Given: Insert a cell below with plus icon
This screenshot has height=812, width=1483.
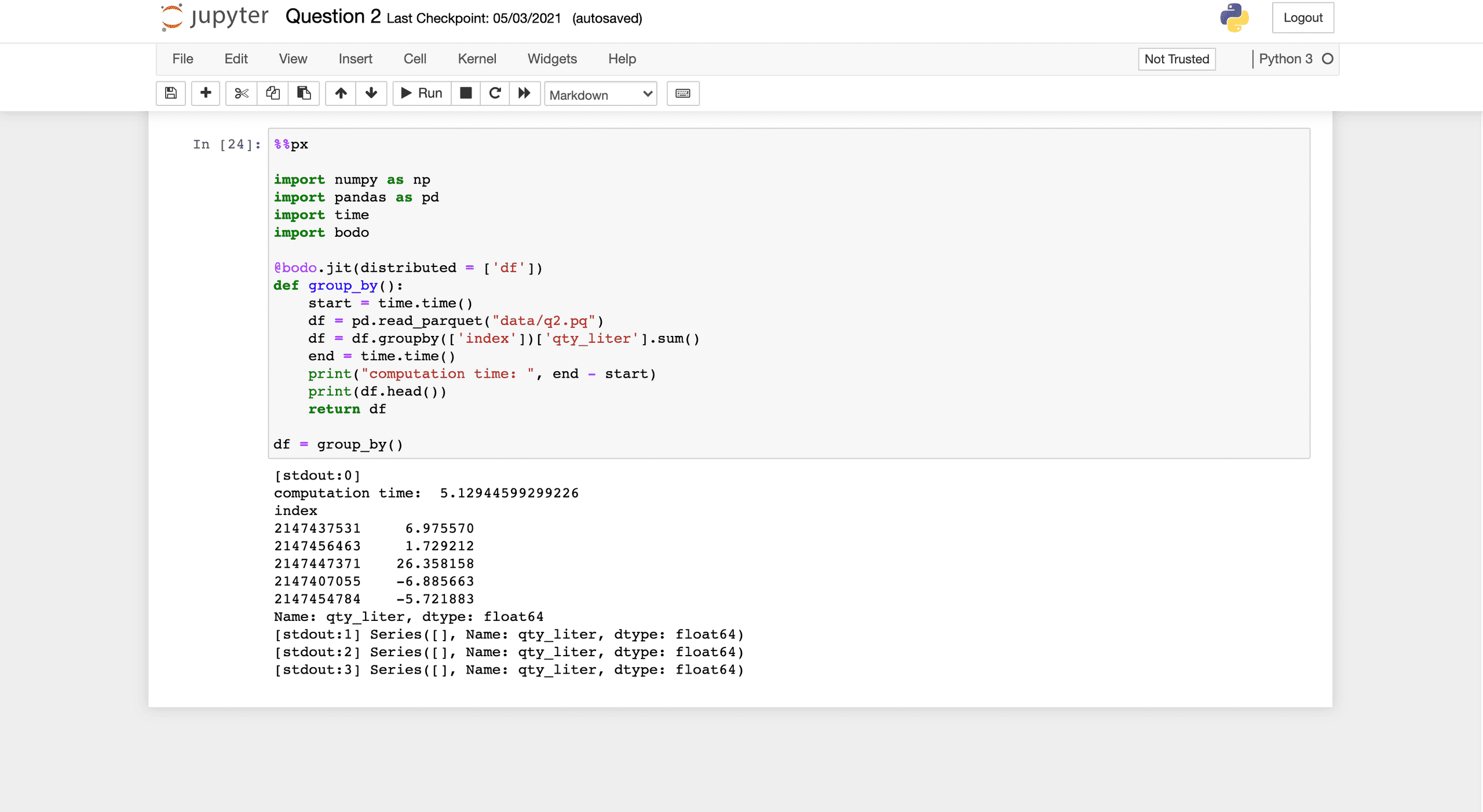Looking at the screenshot, I should 206,93.
